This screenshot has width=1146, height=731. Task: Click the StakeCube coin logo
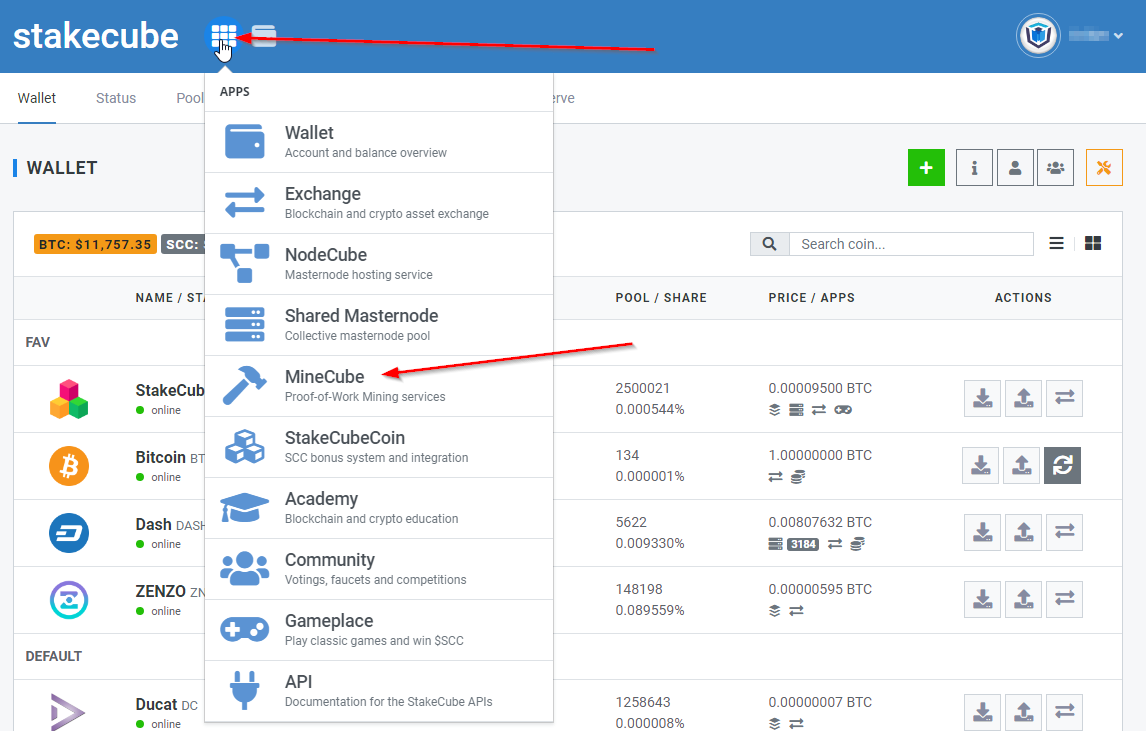[69, 399]
